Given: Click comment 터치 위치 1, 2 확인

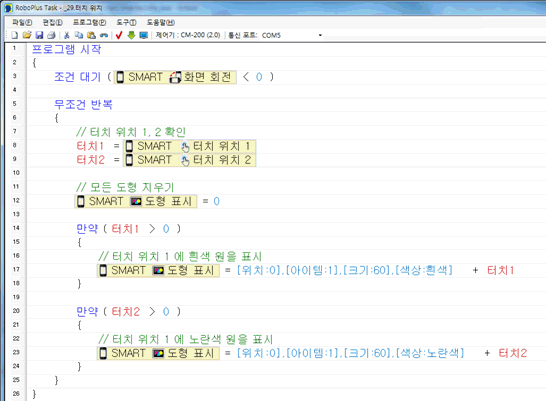Looking at the screenshot, I should 131,132.
